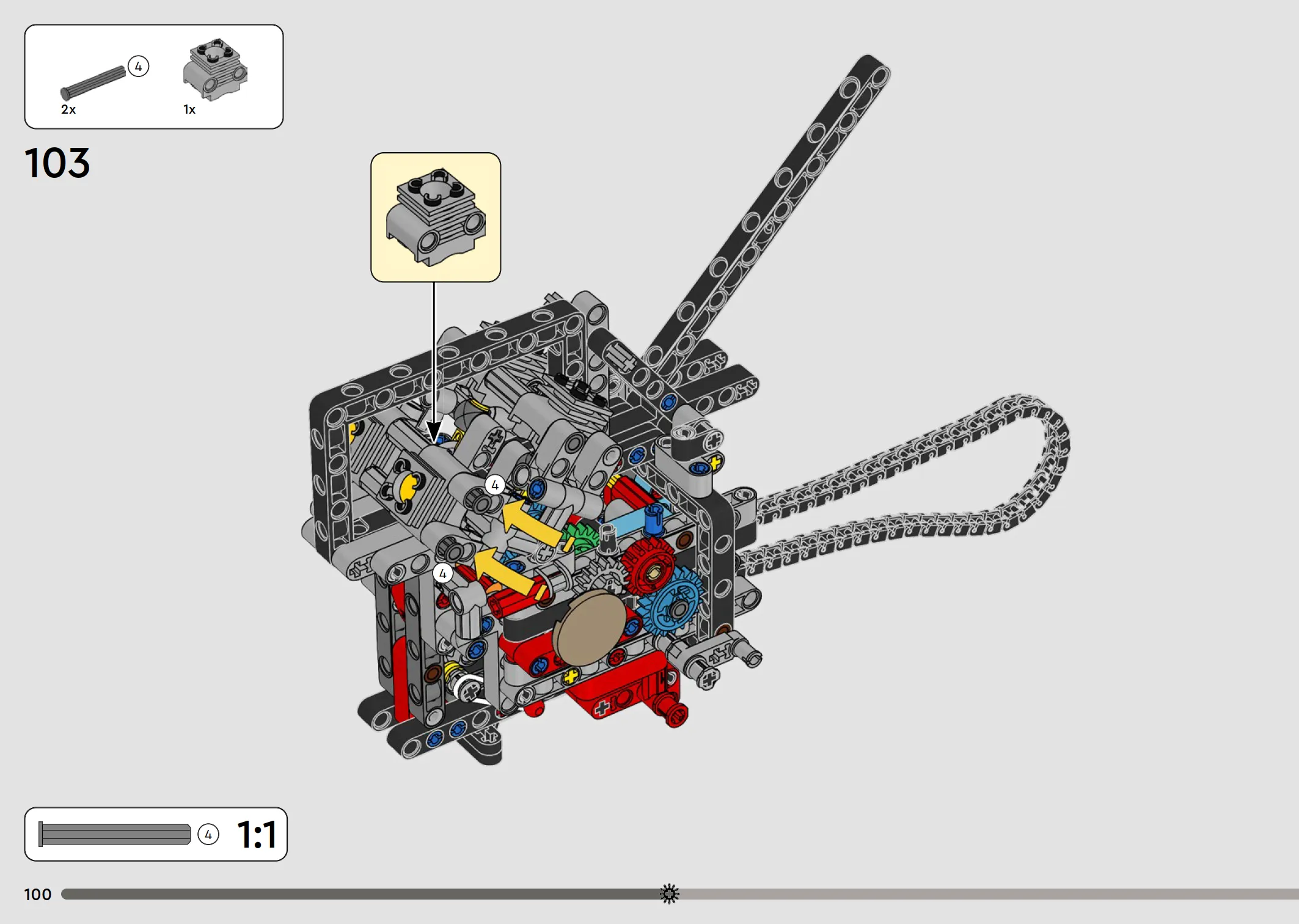Click the red gear on the model
This screenshot has height=924, width=1299.
tap(649, 566)
